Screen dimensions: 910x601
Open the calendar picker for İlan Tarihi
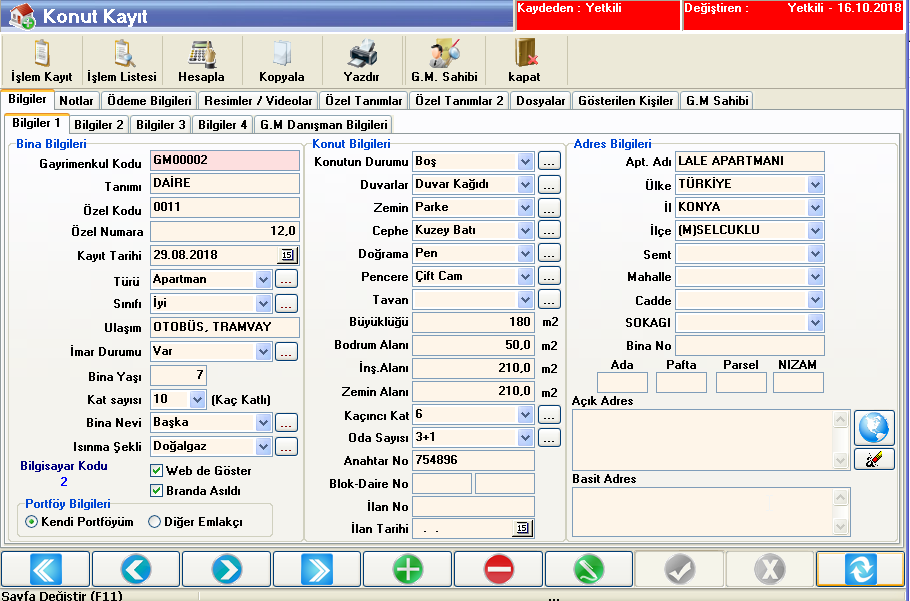tap(522, 528)
